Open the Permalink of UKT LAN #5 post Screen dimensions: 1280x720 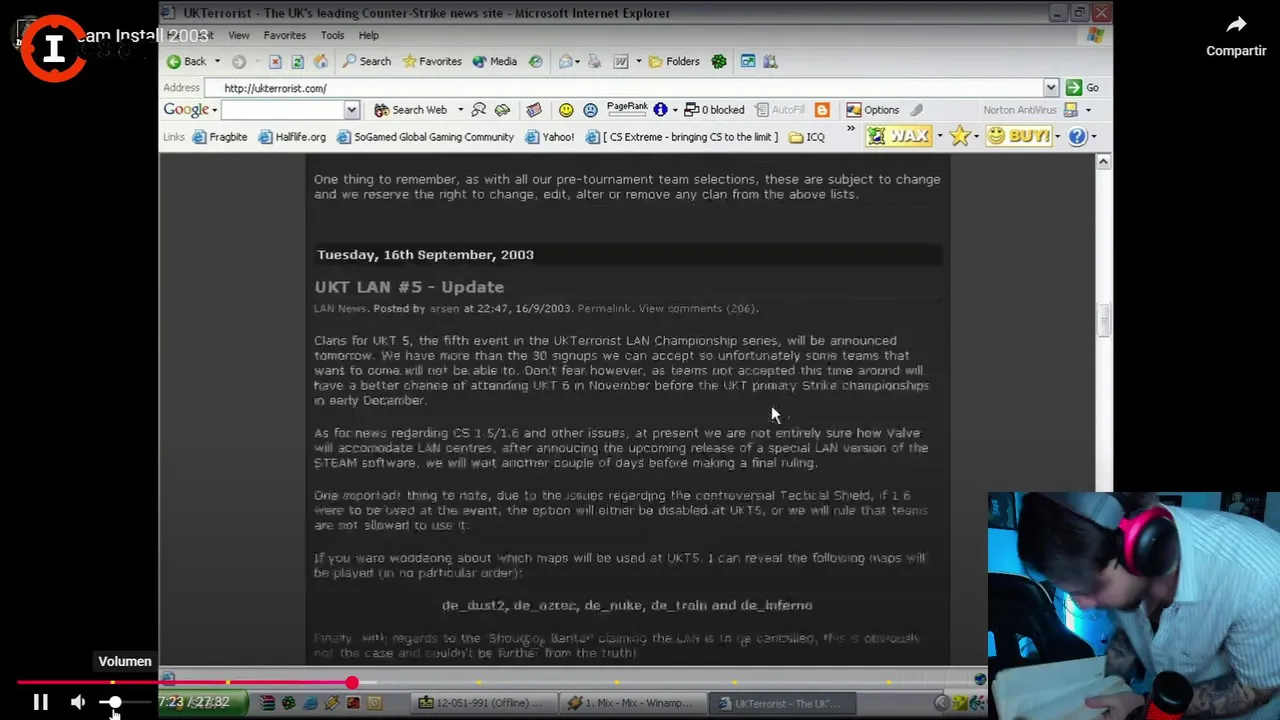pyautogui.click(x=603, y=309)
